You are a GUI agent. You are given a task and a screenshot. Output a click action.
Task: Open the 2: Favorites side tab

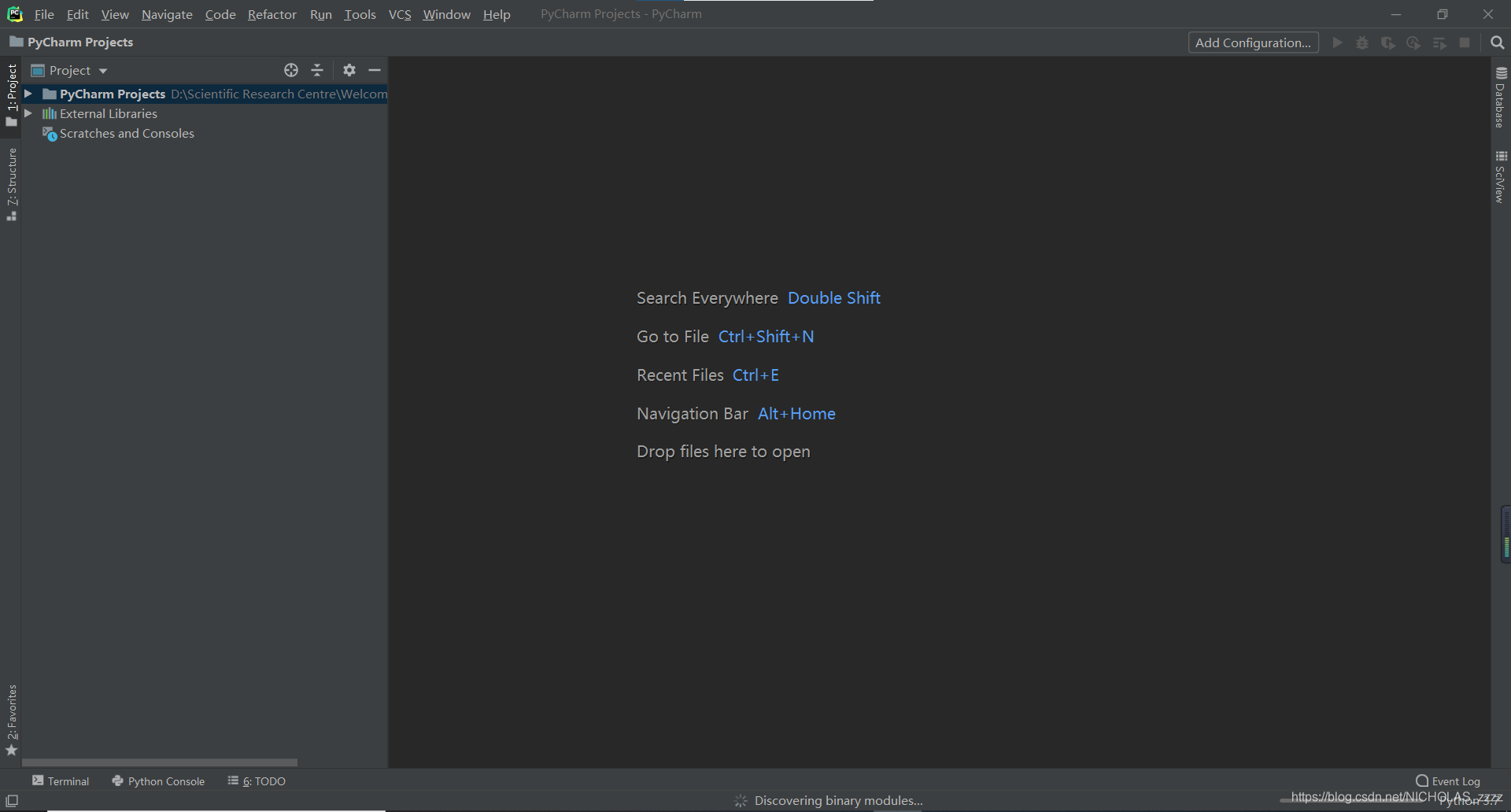pyautogui.click(x=11, y=720)
